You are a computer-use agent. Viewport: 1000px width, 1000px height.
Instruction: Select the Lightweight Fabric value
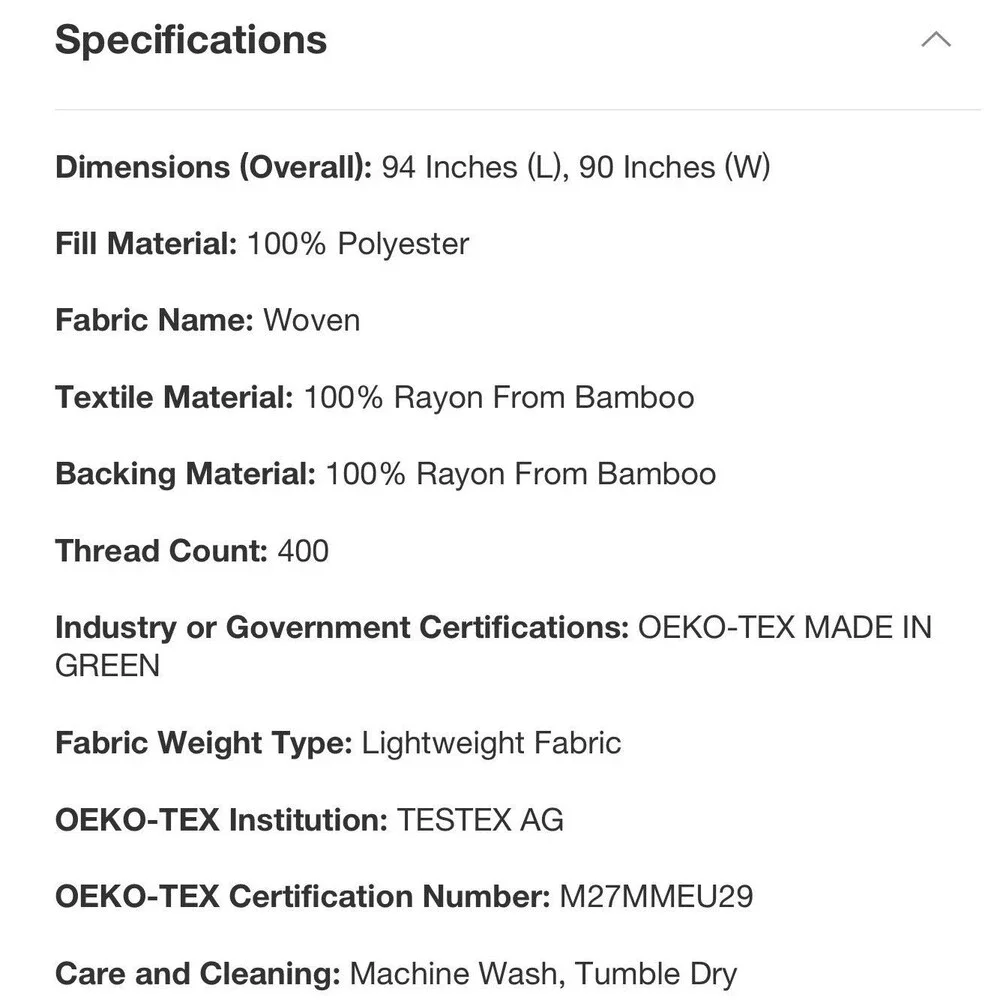coord(491,742)
